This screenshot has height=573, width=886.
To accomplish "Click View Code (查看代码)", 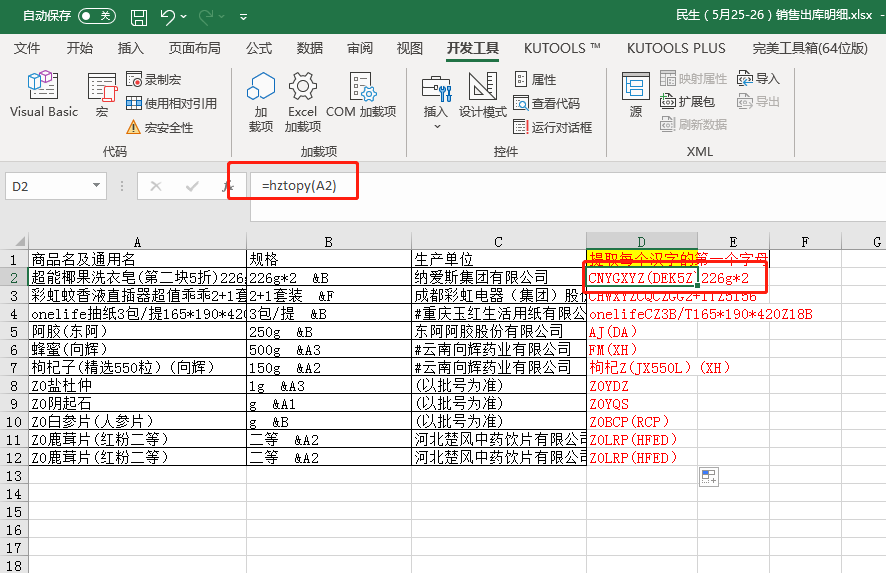I will (x=546, y=103).
